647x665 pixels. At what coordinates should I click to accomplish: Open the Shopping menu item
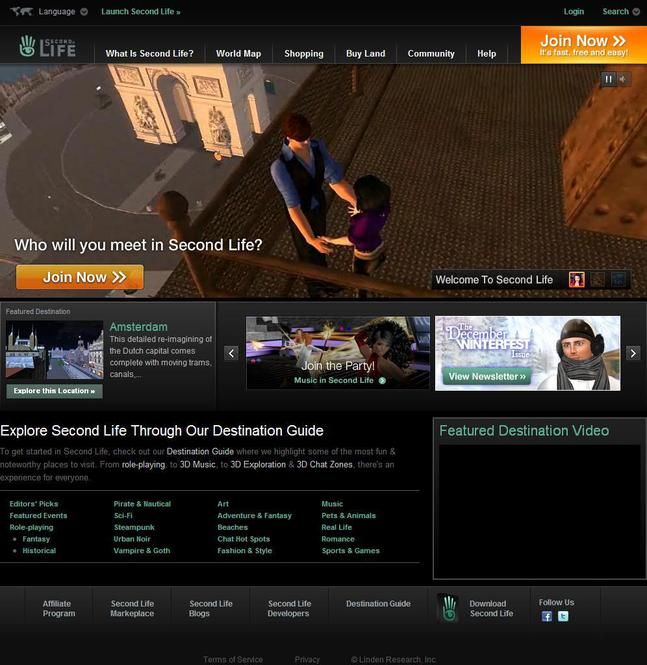304,53
